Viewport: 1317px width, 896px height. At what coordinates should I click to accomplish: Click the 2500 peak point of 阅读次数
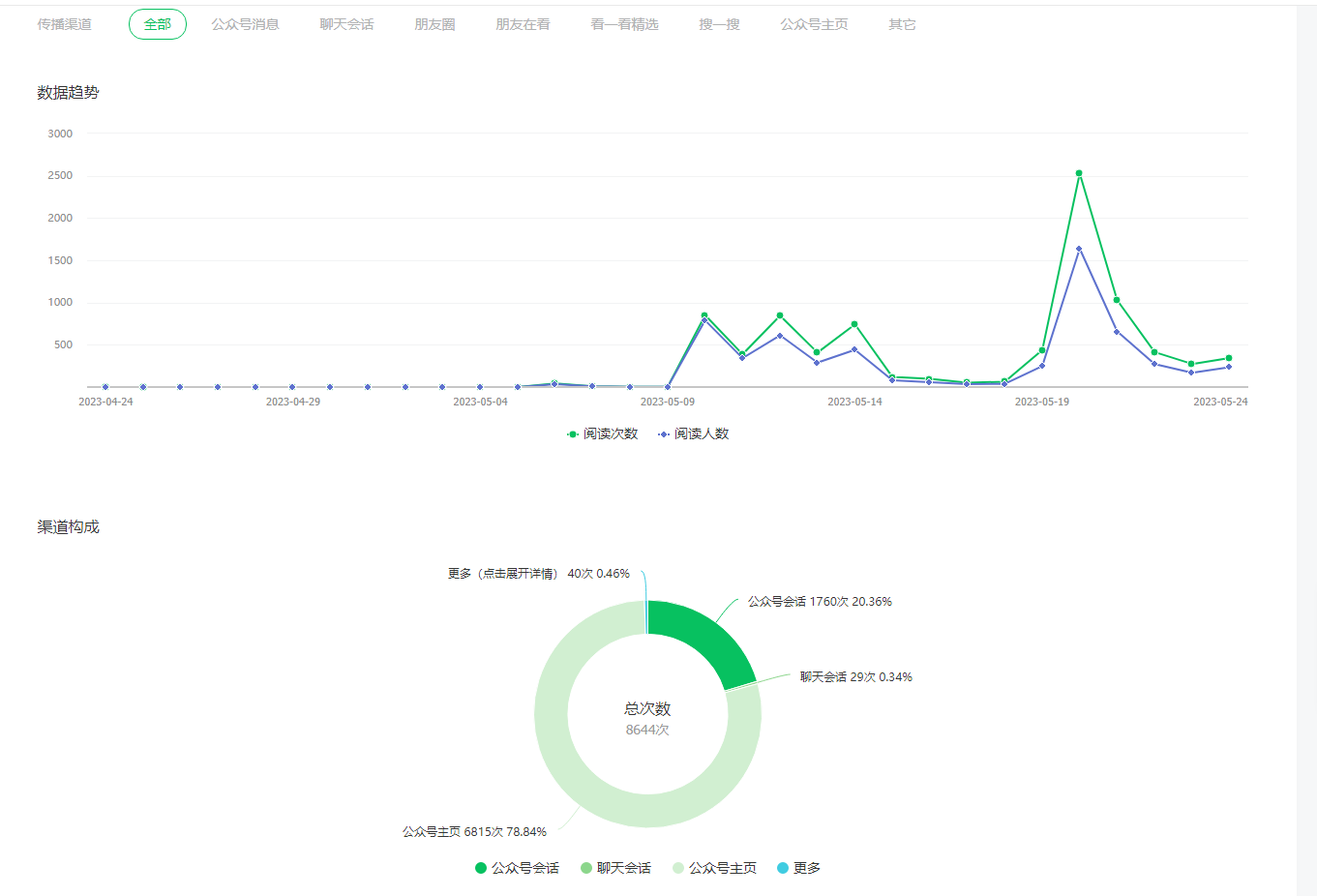(1079, 173)
